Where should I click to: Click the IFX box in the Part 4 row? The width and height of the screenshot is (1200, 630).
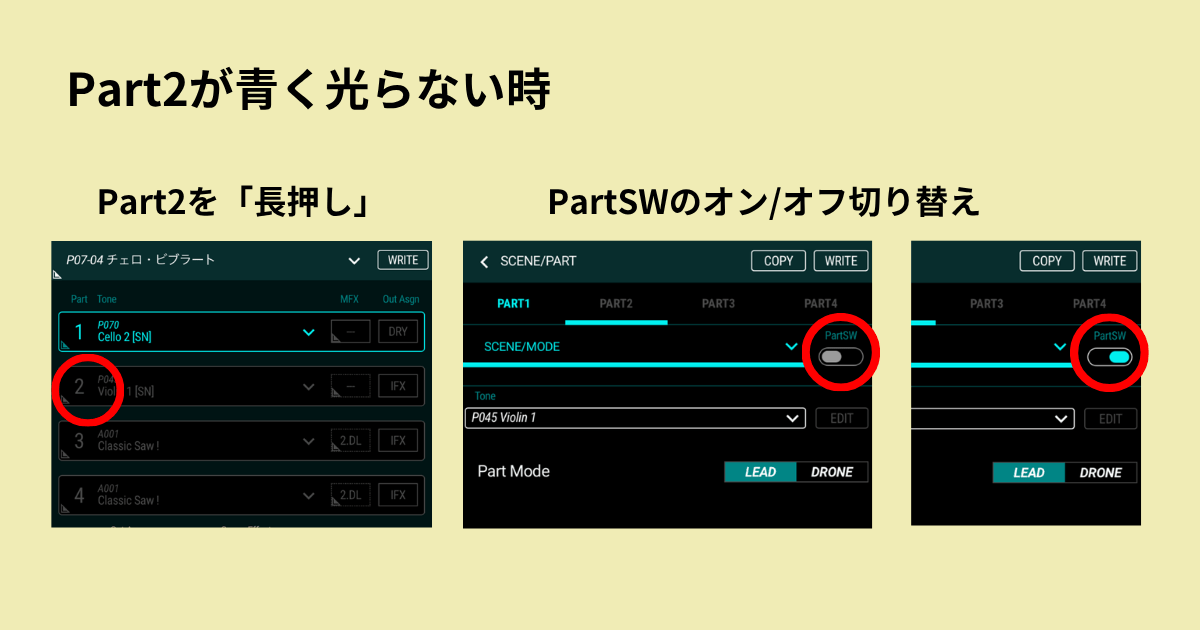398,494
